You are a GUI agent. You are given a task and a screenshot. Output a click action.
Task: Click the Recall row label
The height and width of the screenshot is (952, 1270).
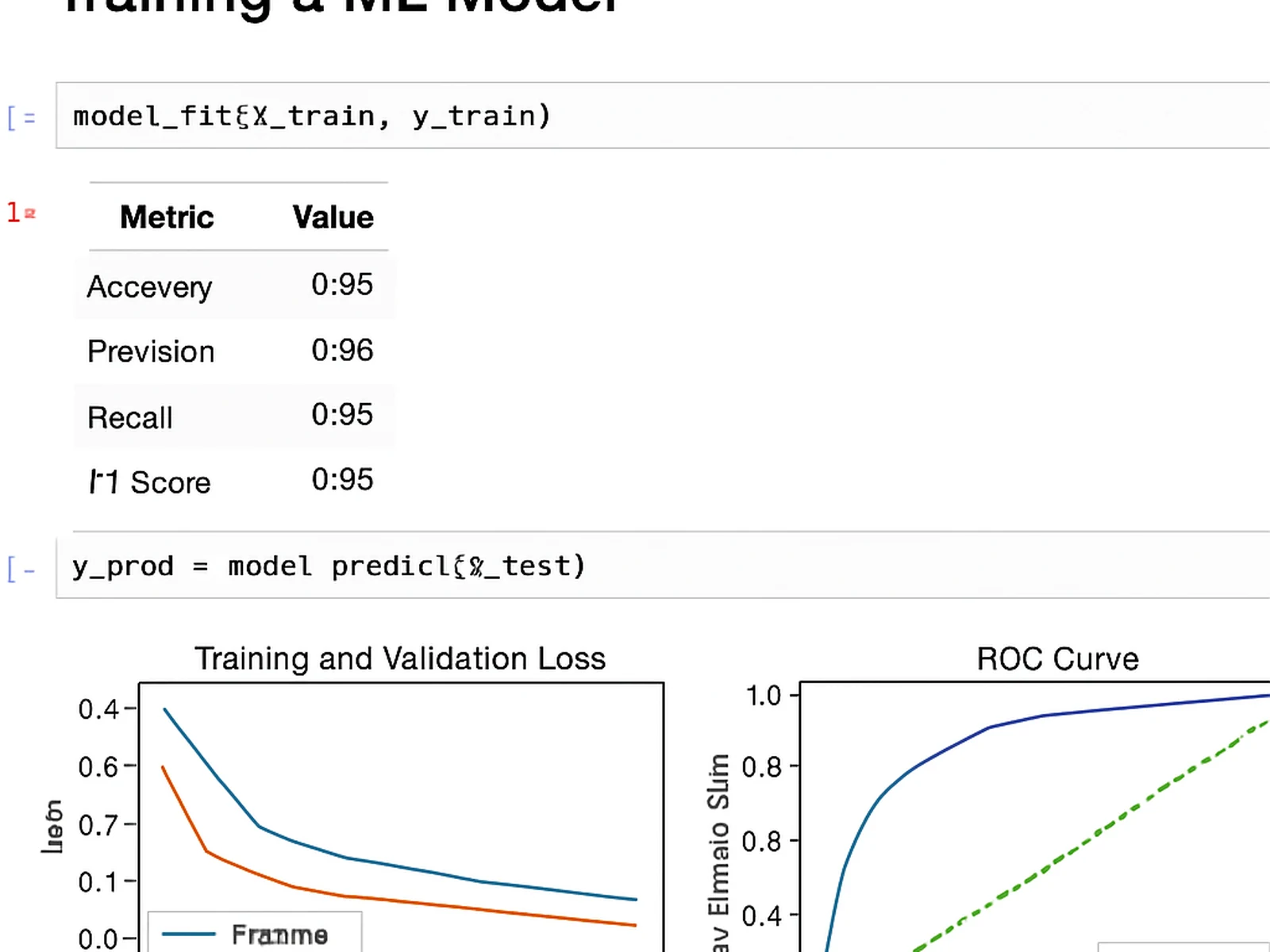point(129,418)
